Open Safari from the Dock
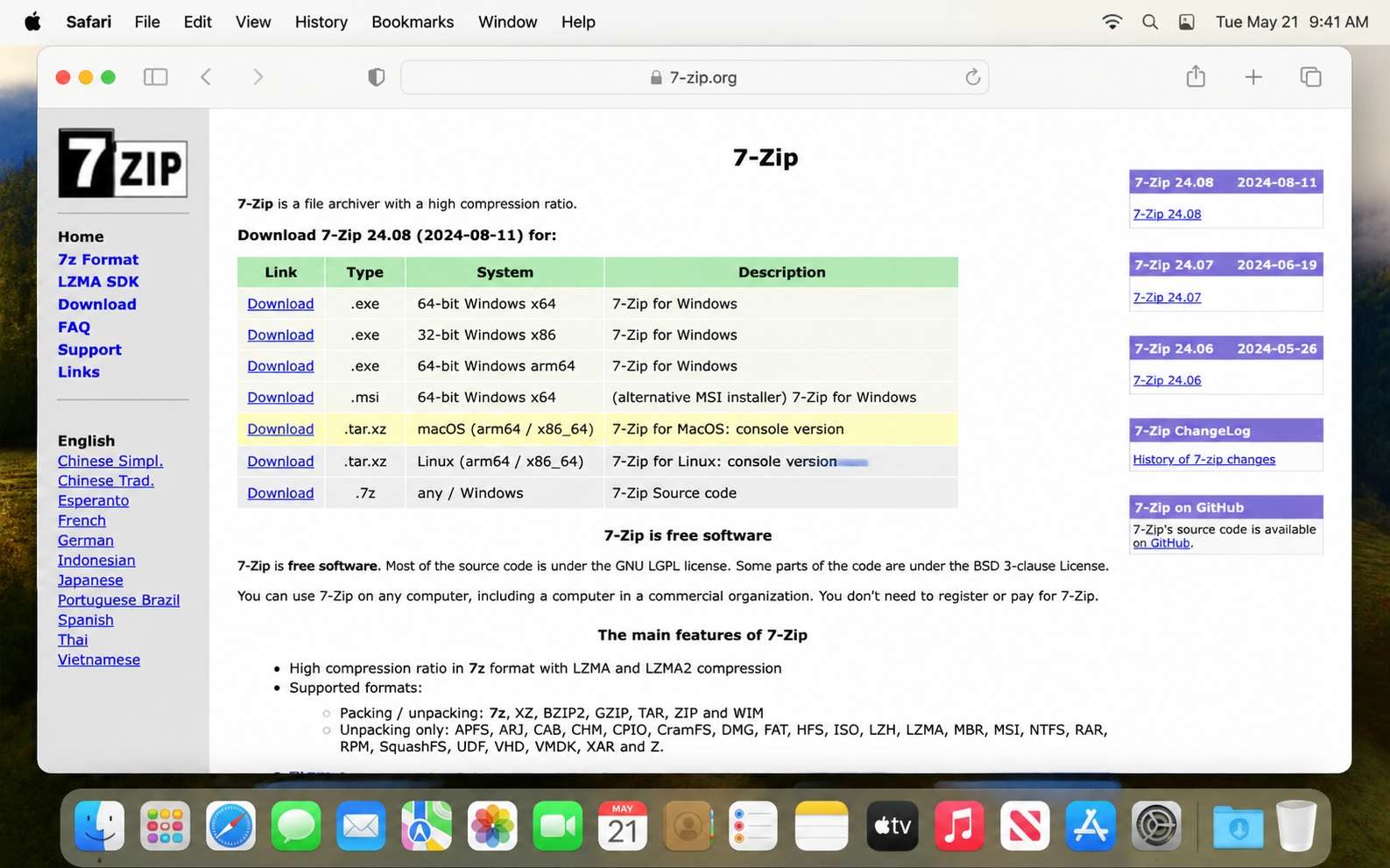Viewport: 1390px width, 868px height. point(230,825)
